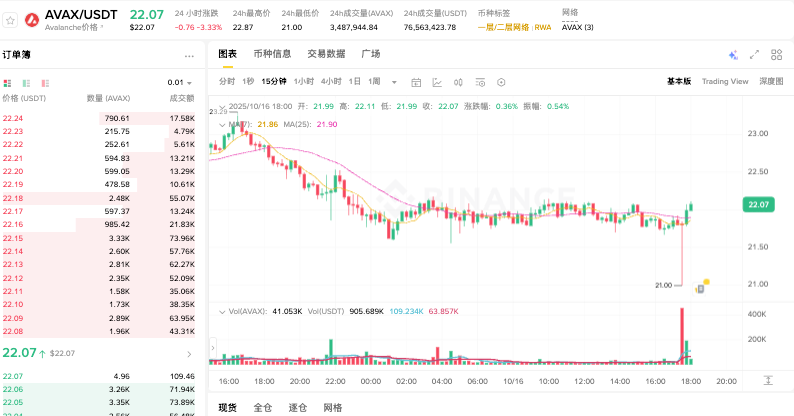This screenshot has width=794, height=416.
Task: Click the 数量 (AVAX) column header
Action: coord(108,98)
